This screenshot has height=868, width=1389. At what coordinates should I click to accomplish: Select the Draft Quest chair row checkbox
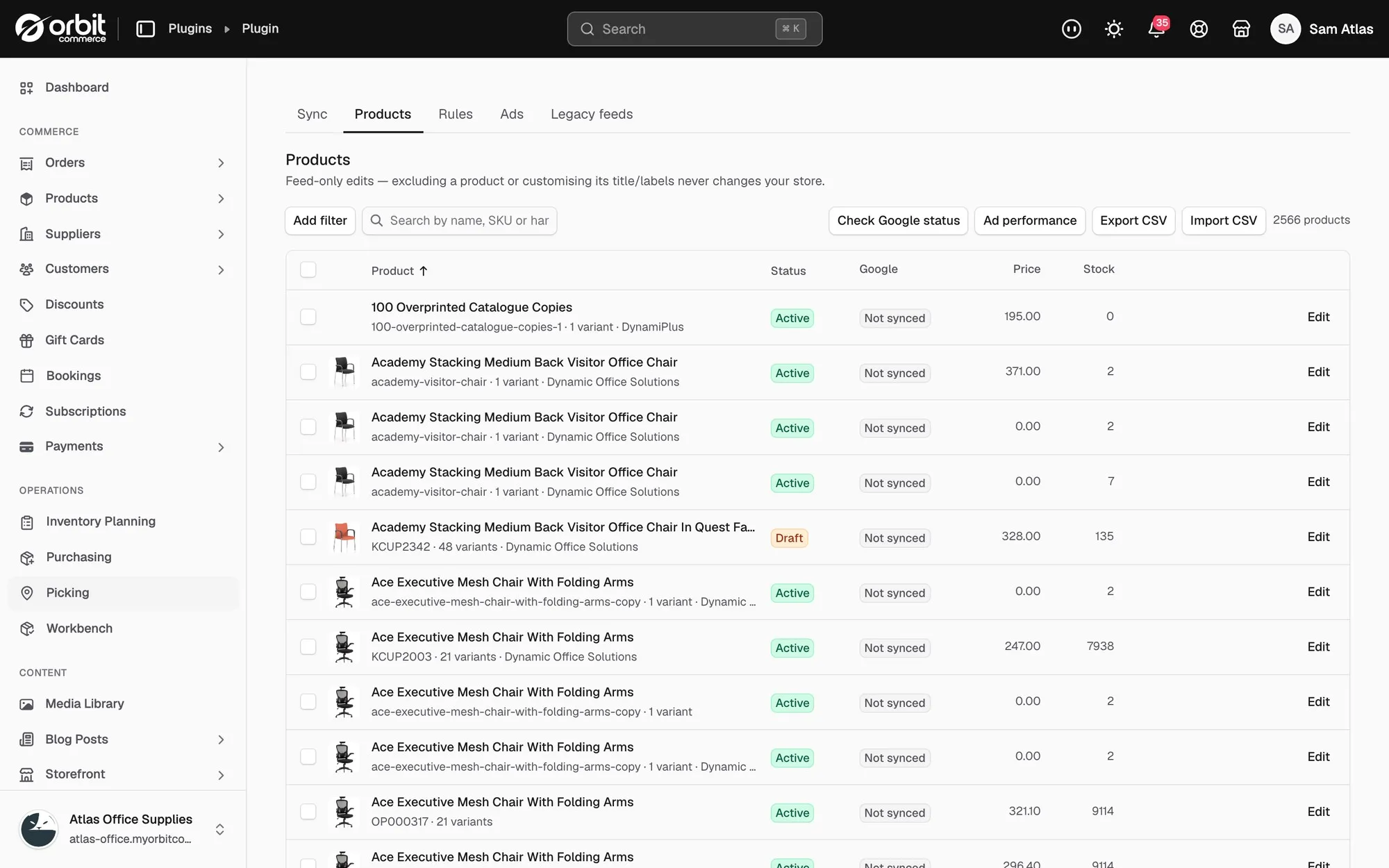pos(308,537)
